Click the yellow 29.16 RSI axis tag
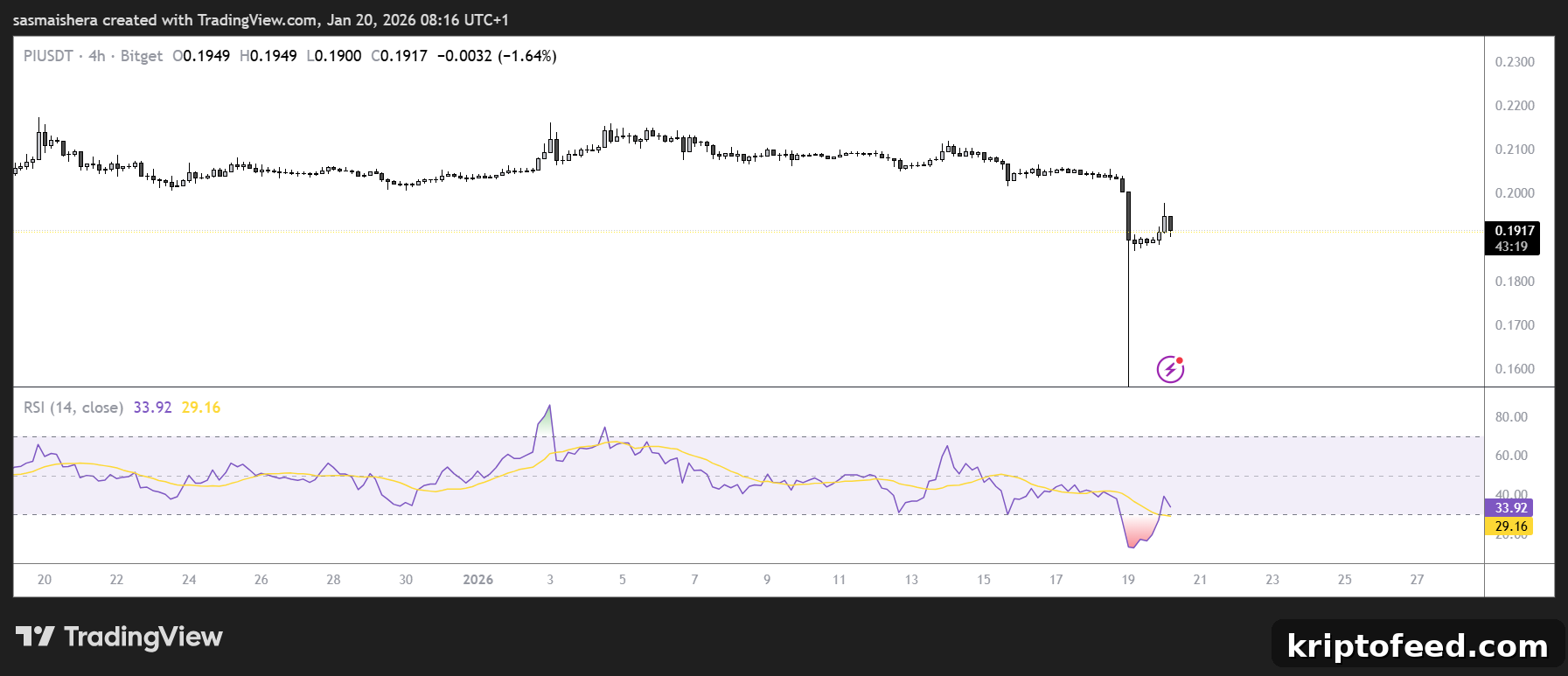Image resolution: width=1568 pixels, height=676 pixels. [1509, 526]
